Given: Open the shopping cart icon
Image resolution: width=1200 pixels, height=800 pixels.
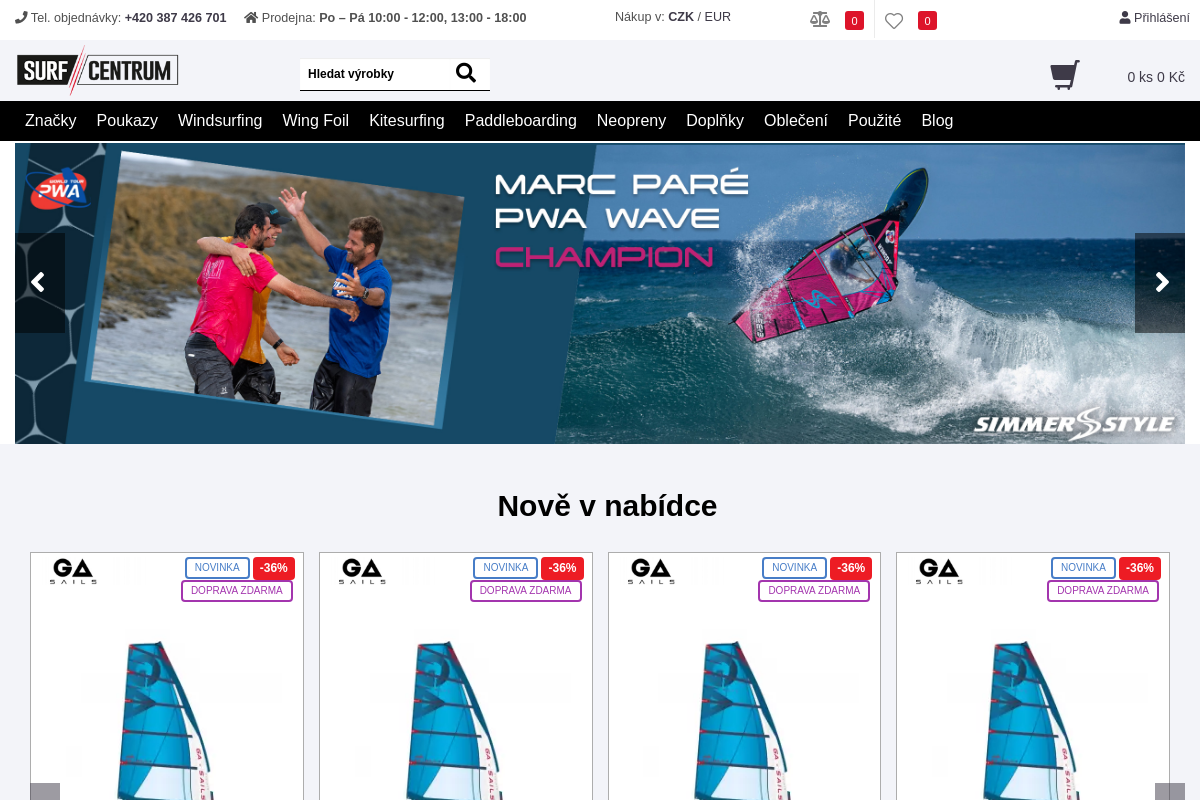Looking at the screenshot, I should (x=1065, y=75).
